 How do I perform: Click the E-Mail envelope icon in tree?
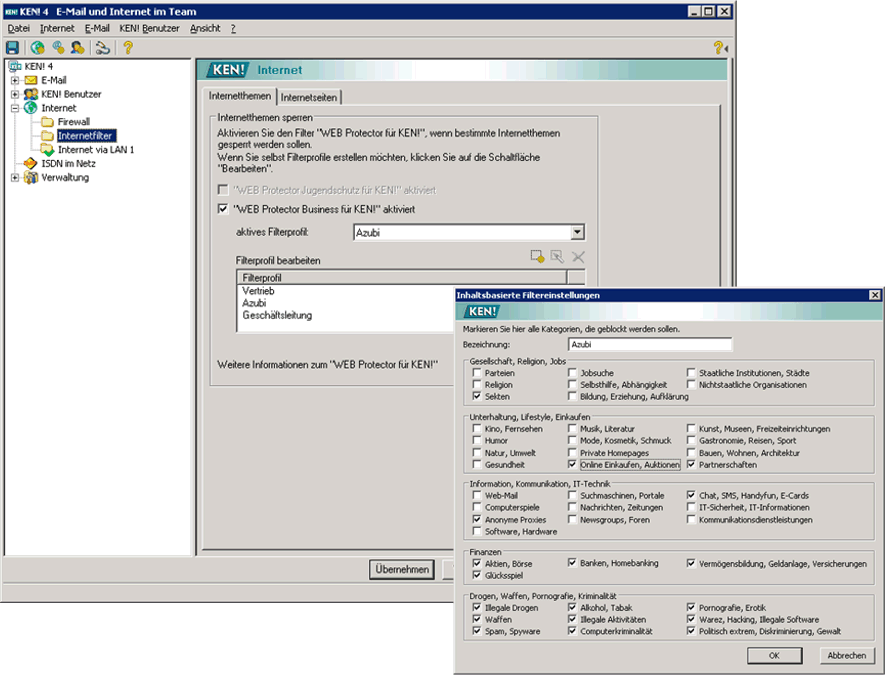pyautogui.click(x=31, y=80)
